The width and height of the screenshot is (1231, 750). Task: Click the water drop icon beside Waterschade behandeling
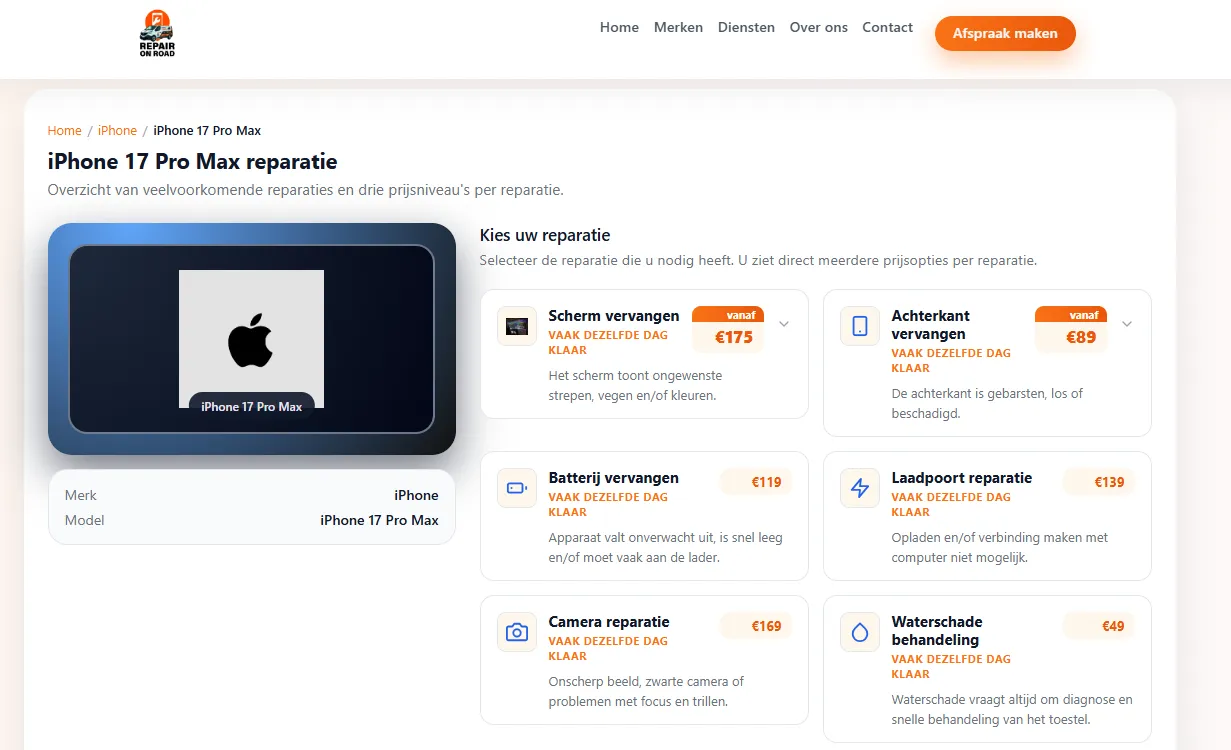point(860,632)
